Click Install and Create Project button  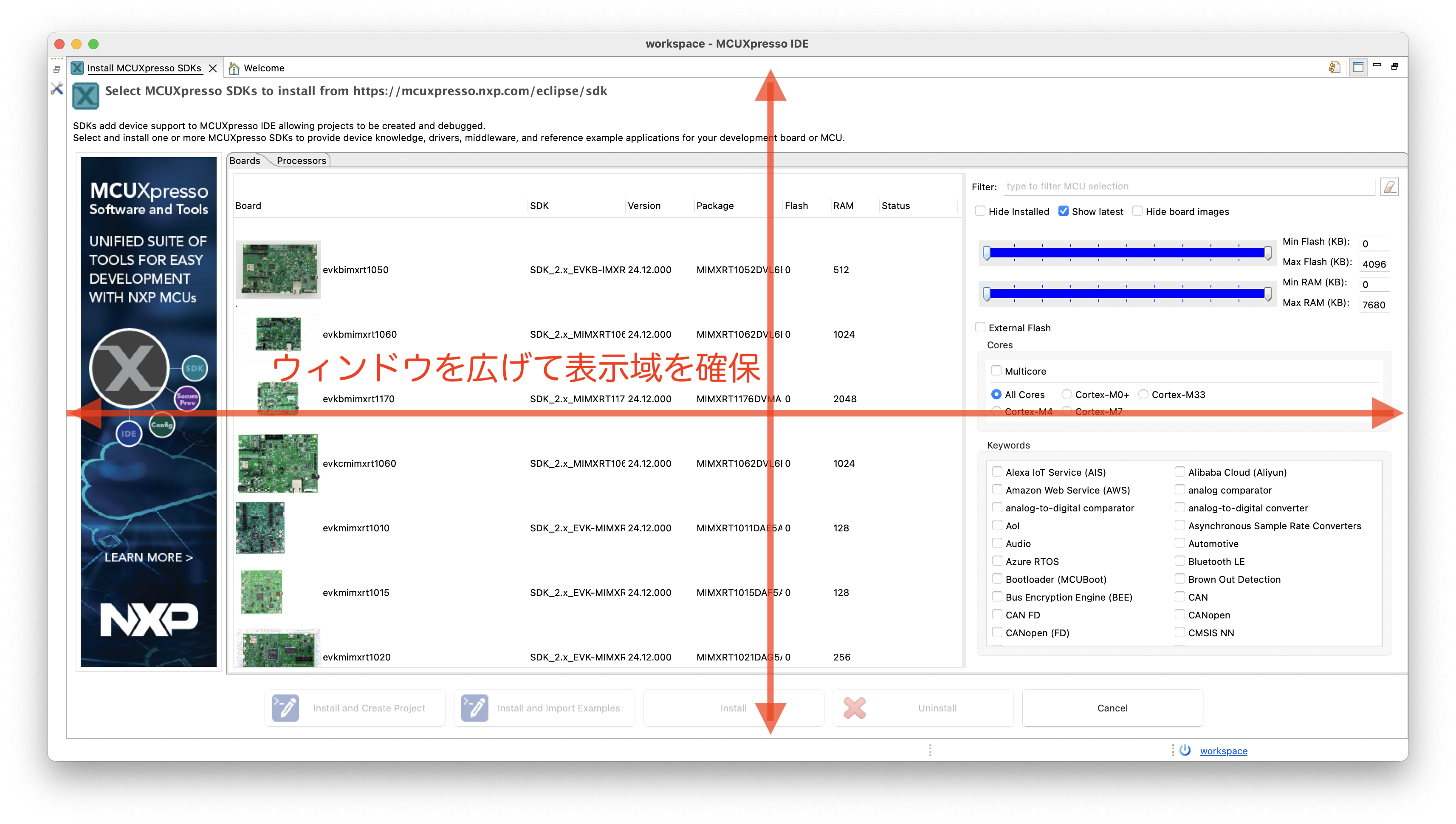pyautogui.click(x=355, y=708)
